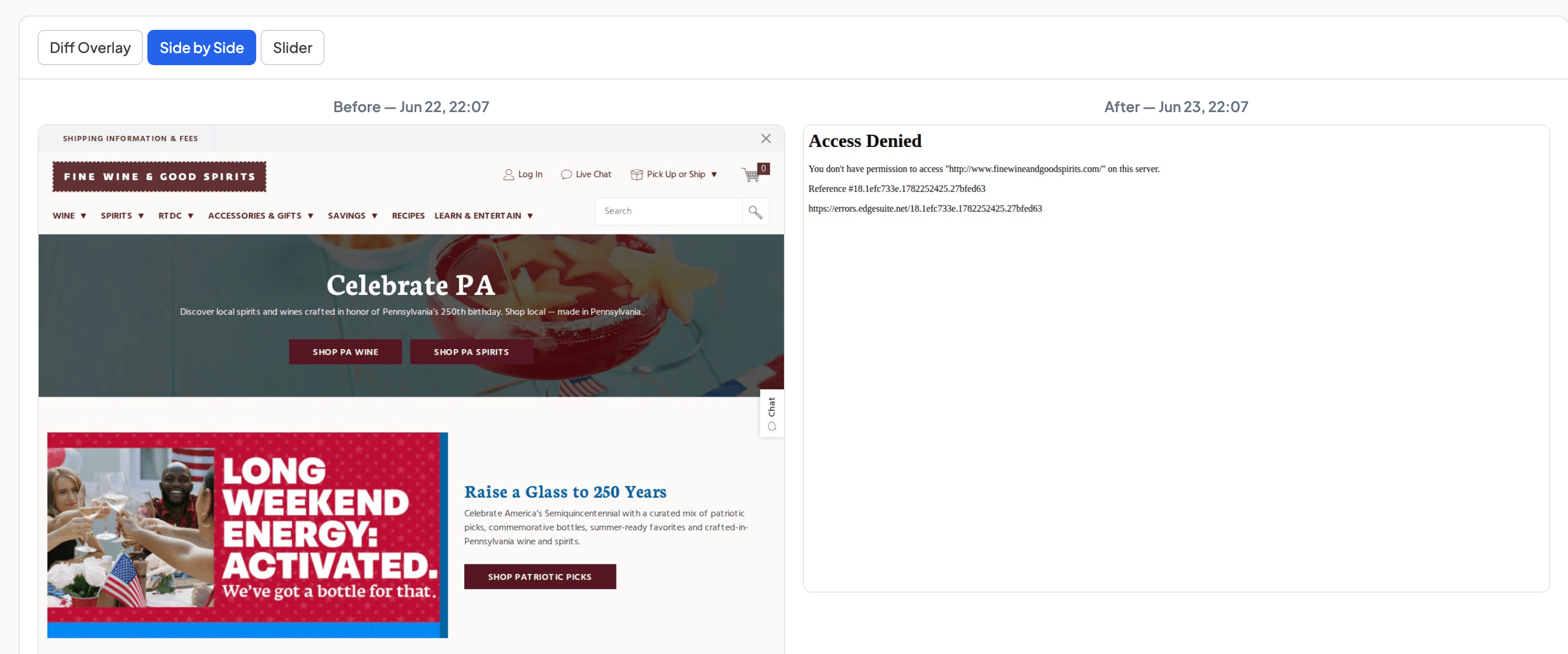Click the Log In user icon

click(508, 175)
